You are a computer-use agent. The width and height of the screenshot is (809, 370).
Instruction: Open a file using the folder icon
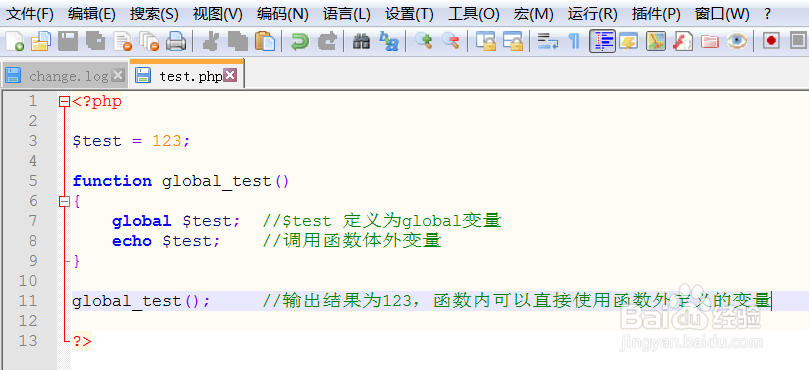tap(41, 41)
